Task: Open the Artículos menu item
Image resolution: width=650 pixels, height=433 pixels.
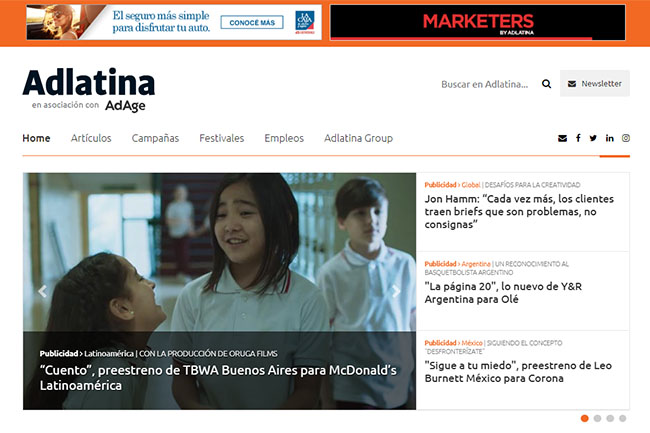Action: [x=91, y=138]
